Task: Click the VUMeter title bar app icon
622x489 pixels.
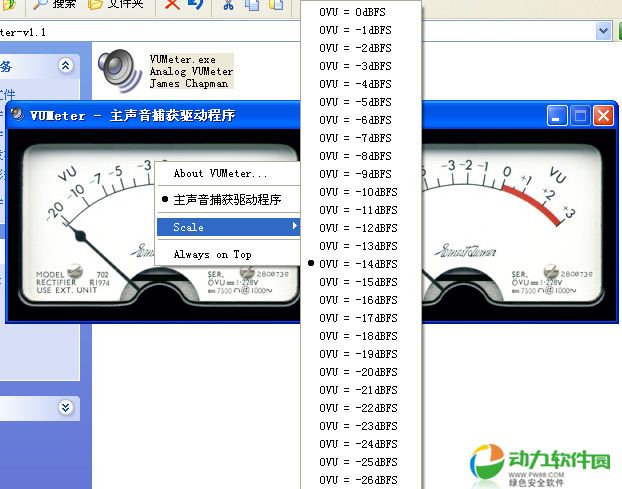Action: (17, 116)
